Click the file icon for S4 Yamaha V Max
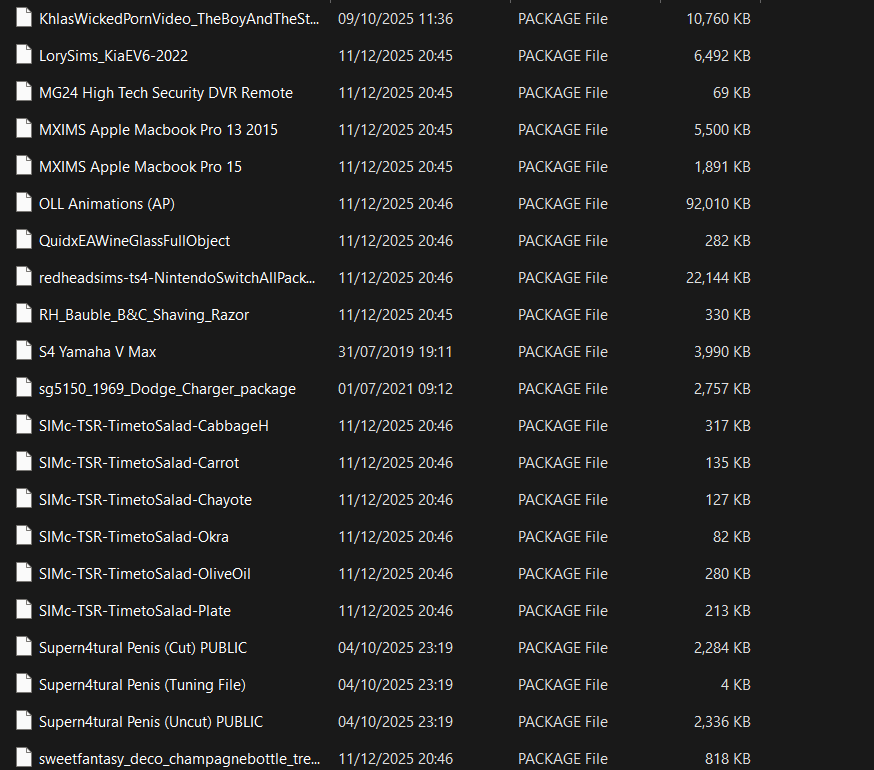Screen dimensions: 874x770 pos(24,351)
